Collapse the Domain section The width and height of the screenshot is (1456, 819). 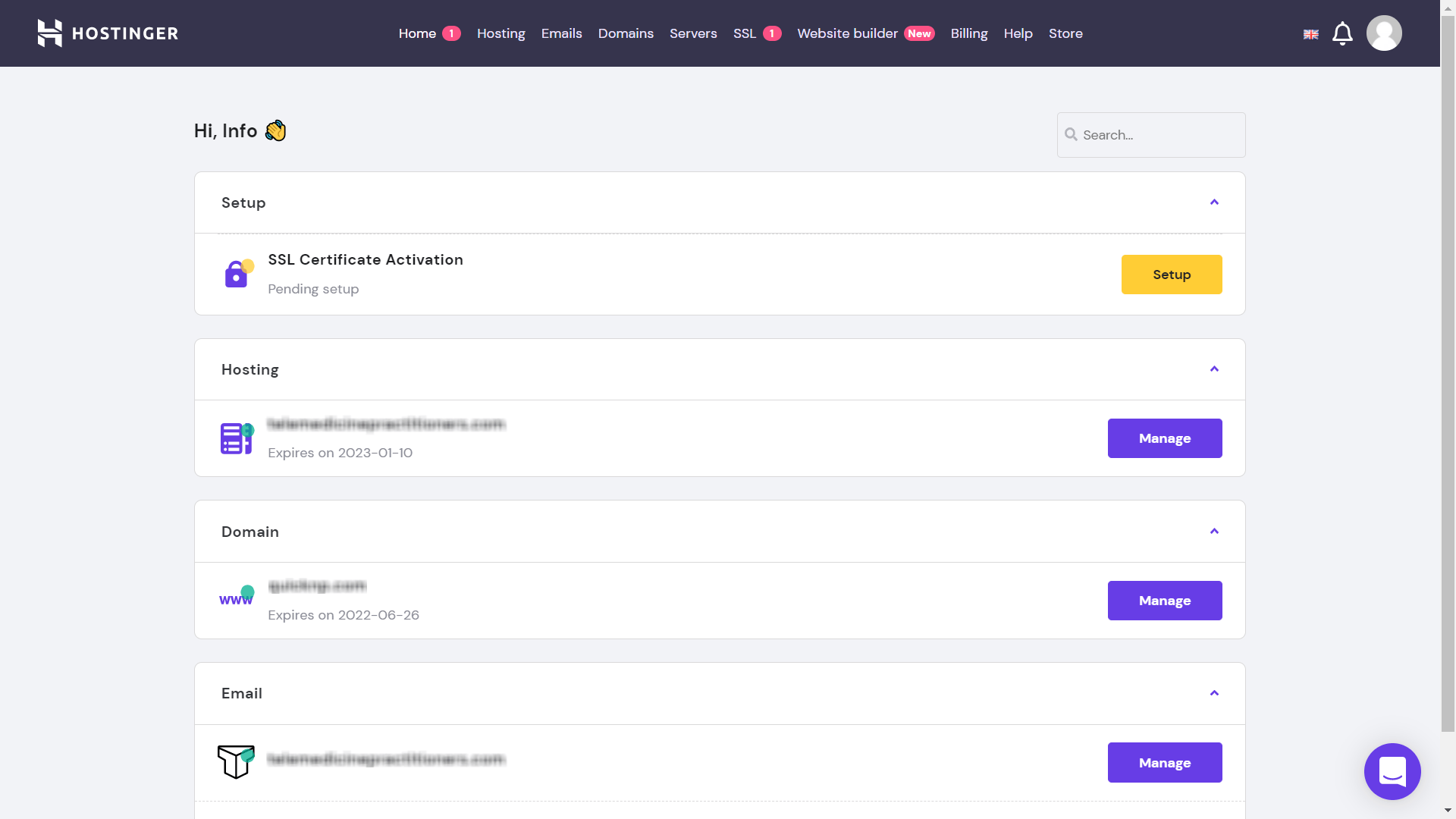[1214, 532]
